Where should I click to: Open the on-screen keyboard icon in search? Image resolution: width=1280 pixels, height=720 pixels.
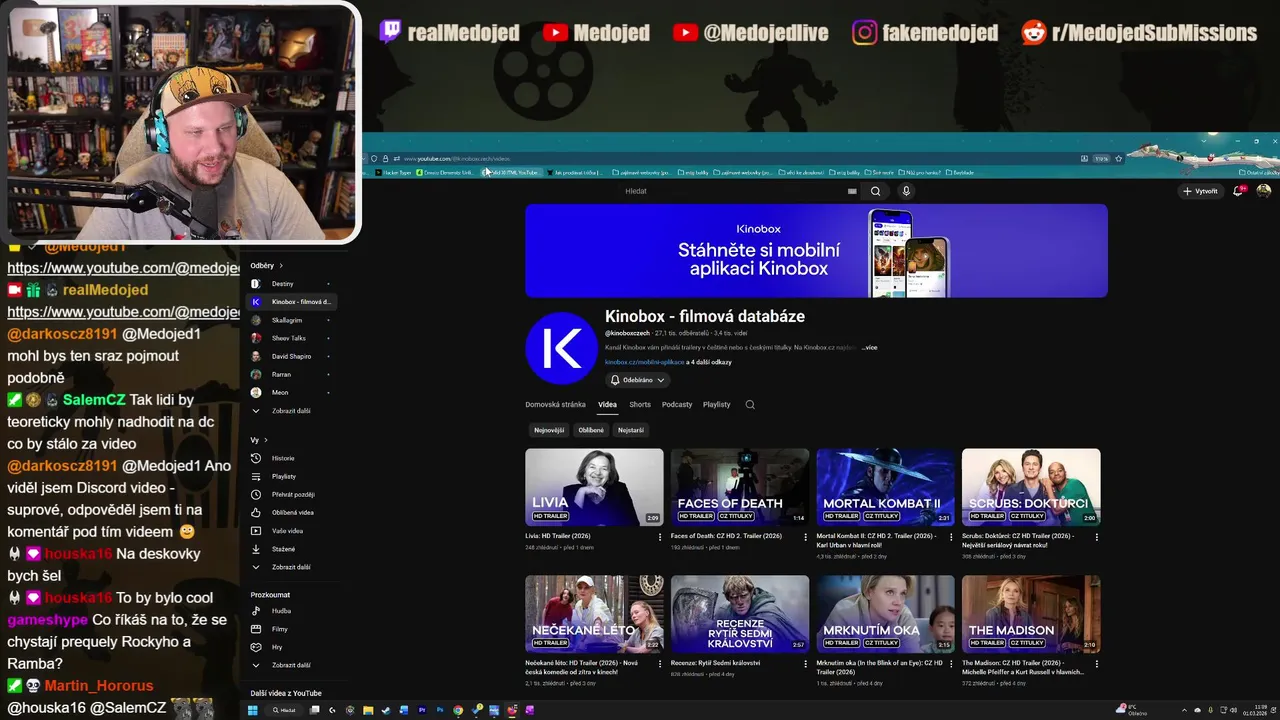(852, 191)
